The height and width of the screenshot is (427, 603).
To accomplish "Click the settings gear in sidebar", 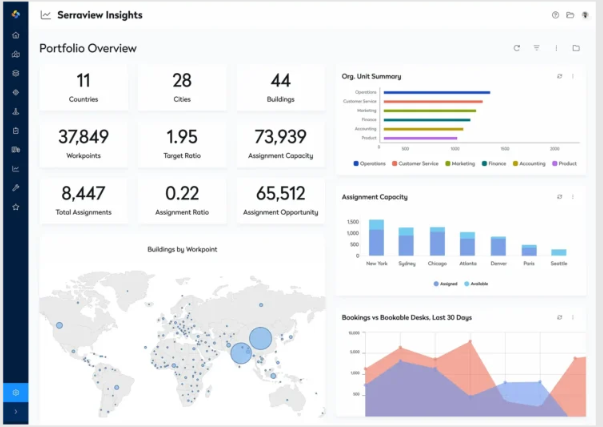I will pyautogui.click(x=16, y=393).
